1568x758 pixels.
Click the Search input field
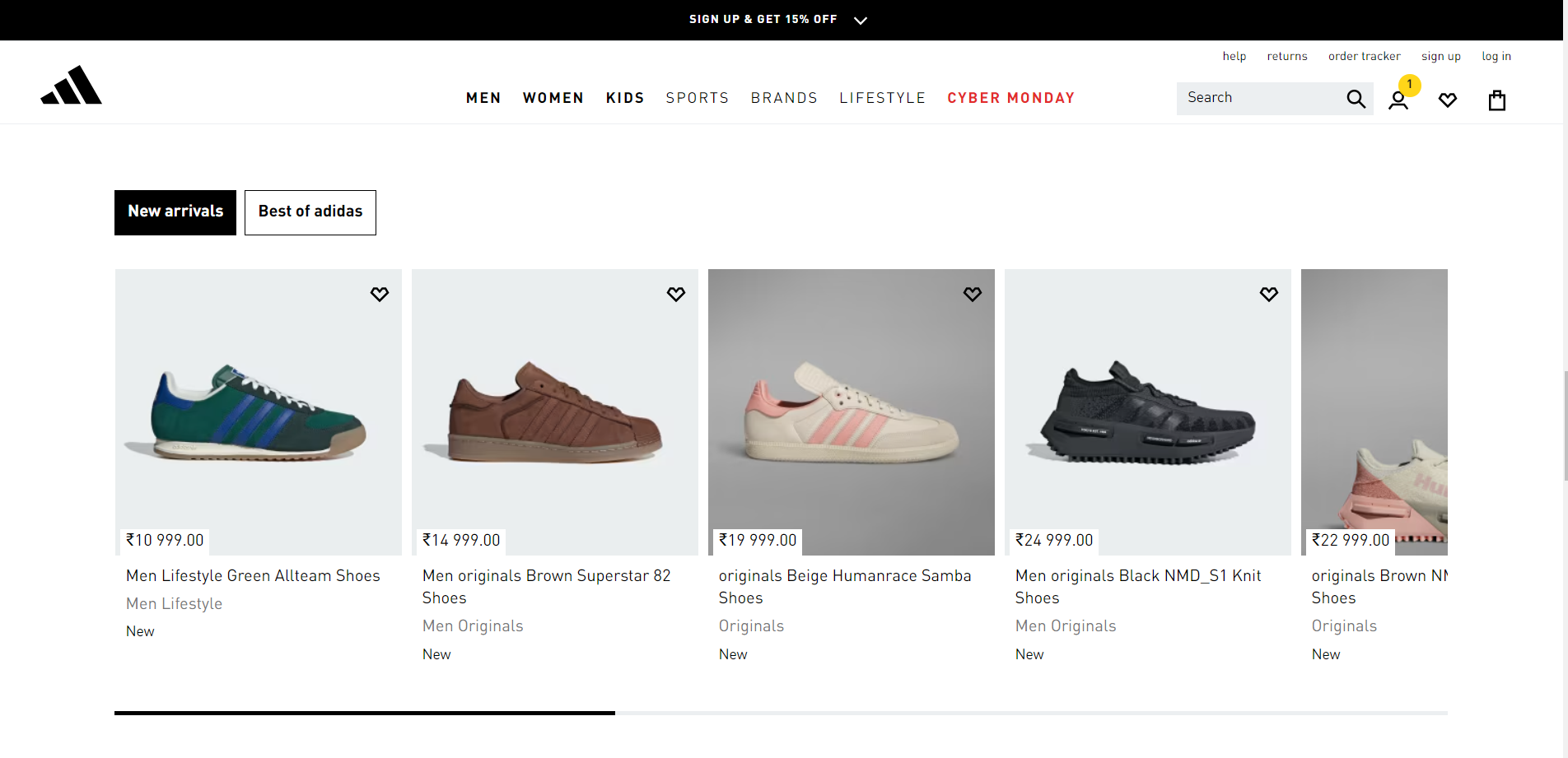click(1260, 98)
